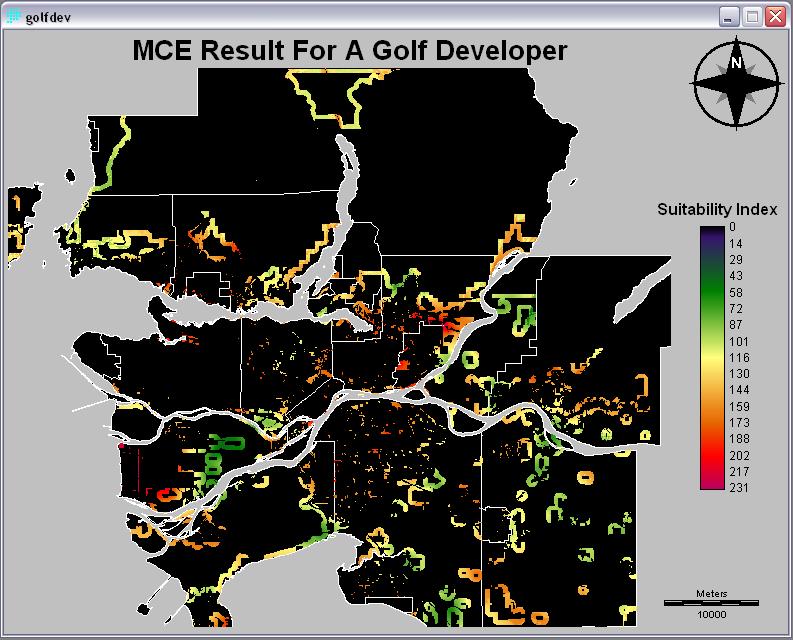Pick the magenta bottom of legend bar
793x640 pixels.
(712, 486)
